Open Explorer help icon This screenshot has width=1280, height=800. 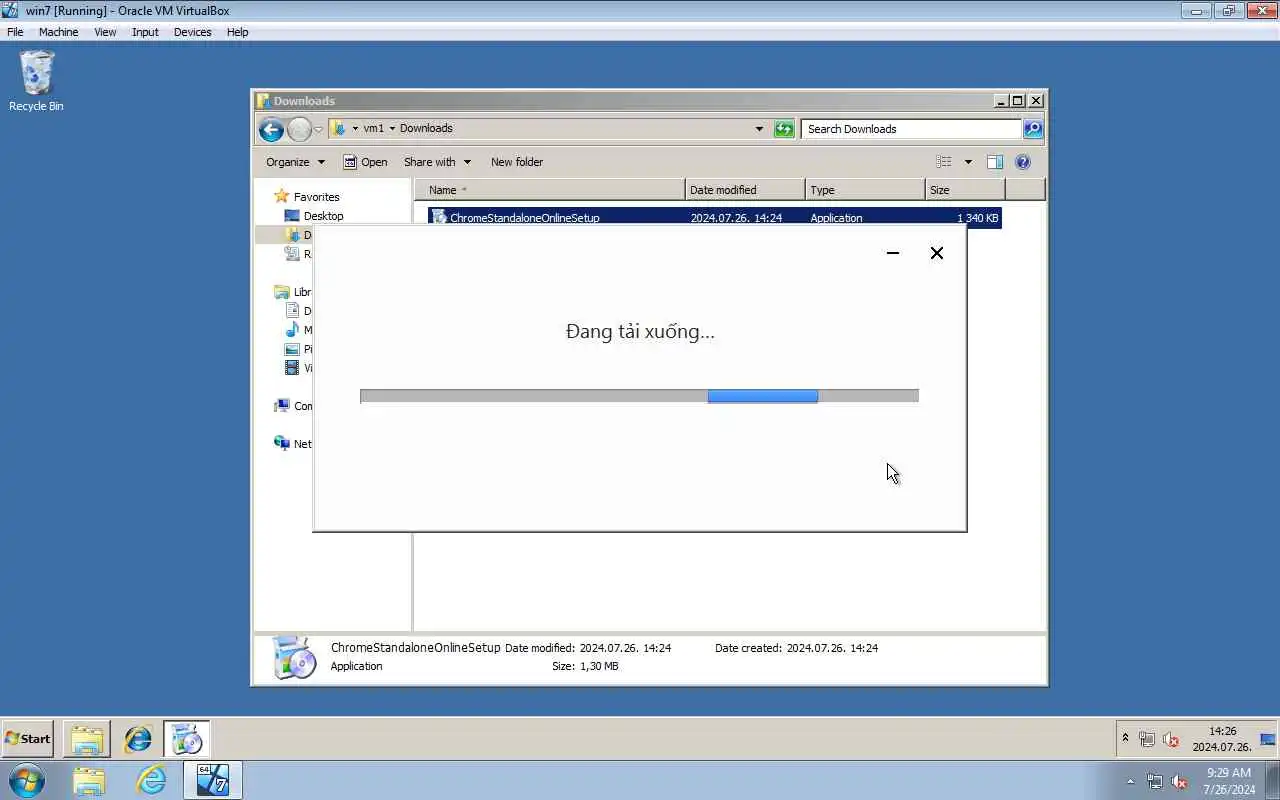[1023, 162]
